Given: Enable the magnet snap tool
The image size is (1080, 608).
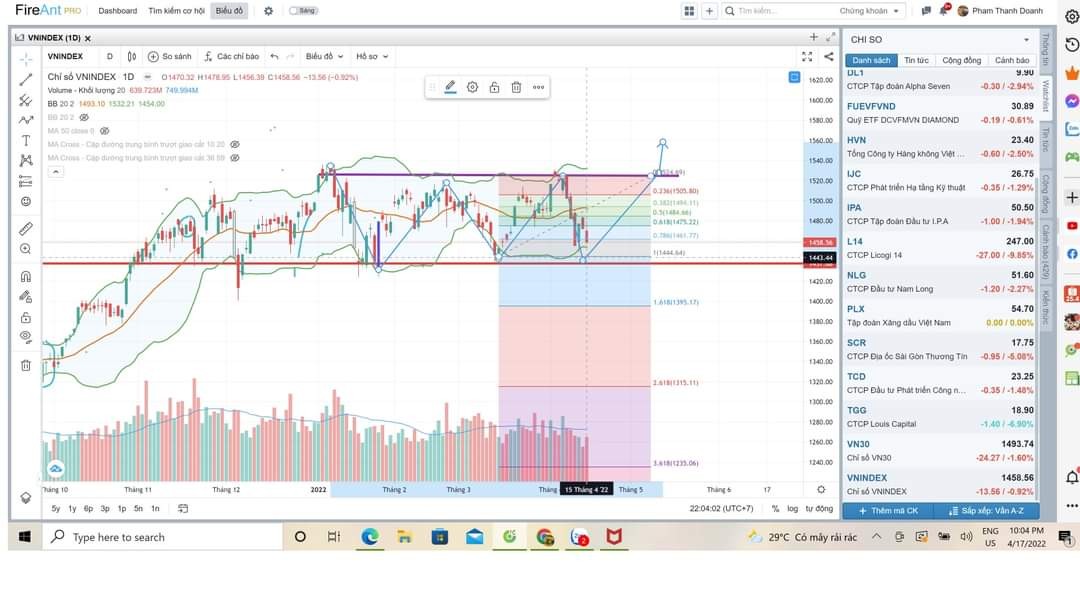Looking at the screenshot, I should click(26, 276).
